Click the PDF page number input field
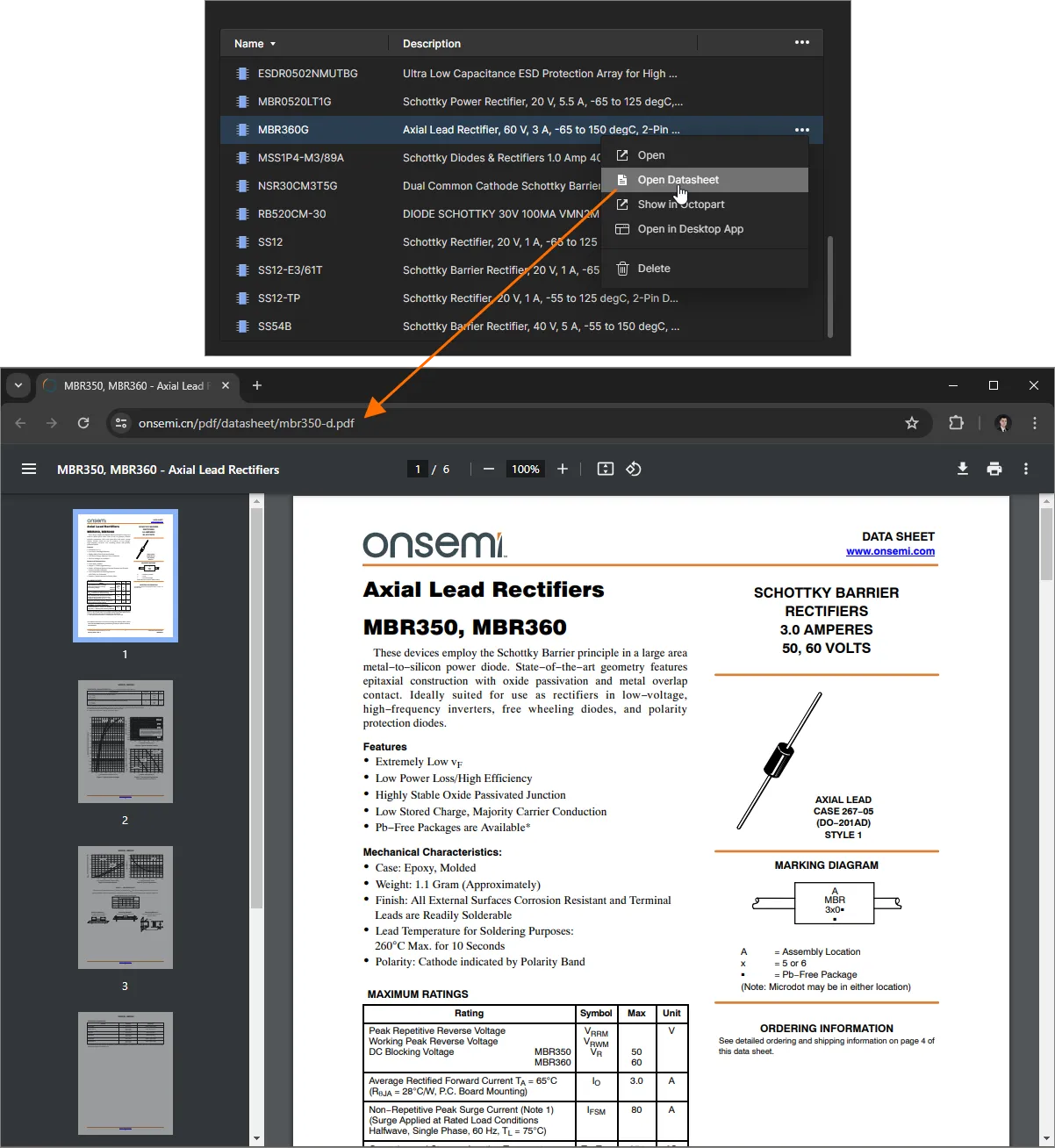Image resolution: width=1055 pixels, height=1148 pixels. point(418,469)
